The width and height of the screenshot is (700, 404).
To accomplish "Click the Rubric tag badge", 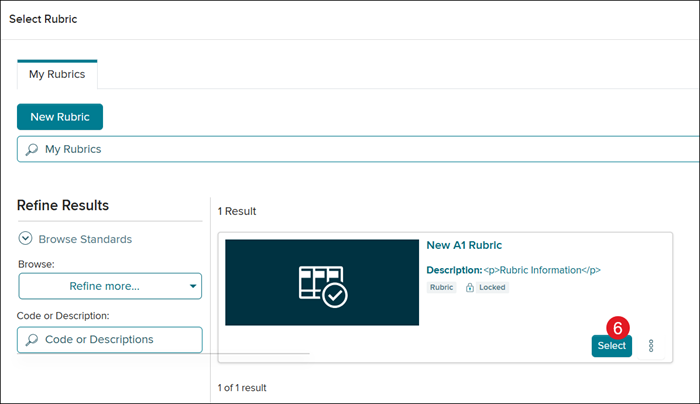I will coord(441,287).
